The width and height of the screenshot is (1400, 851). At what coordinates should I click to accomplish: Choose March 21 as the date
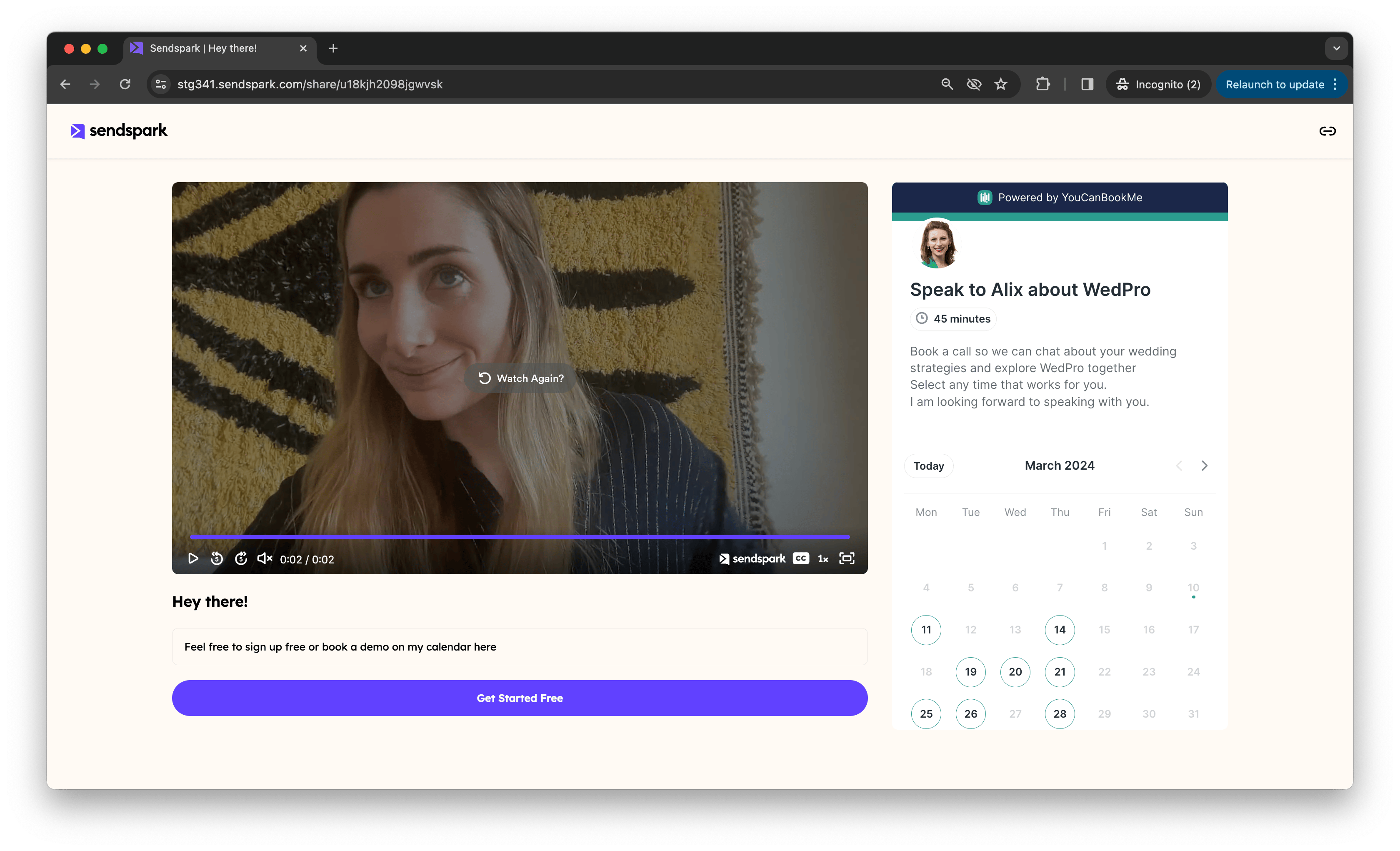tap(1060, 672)
